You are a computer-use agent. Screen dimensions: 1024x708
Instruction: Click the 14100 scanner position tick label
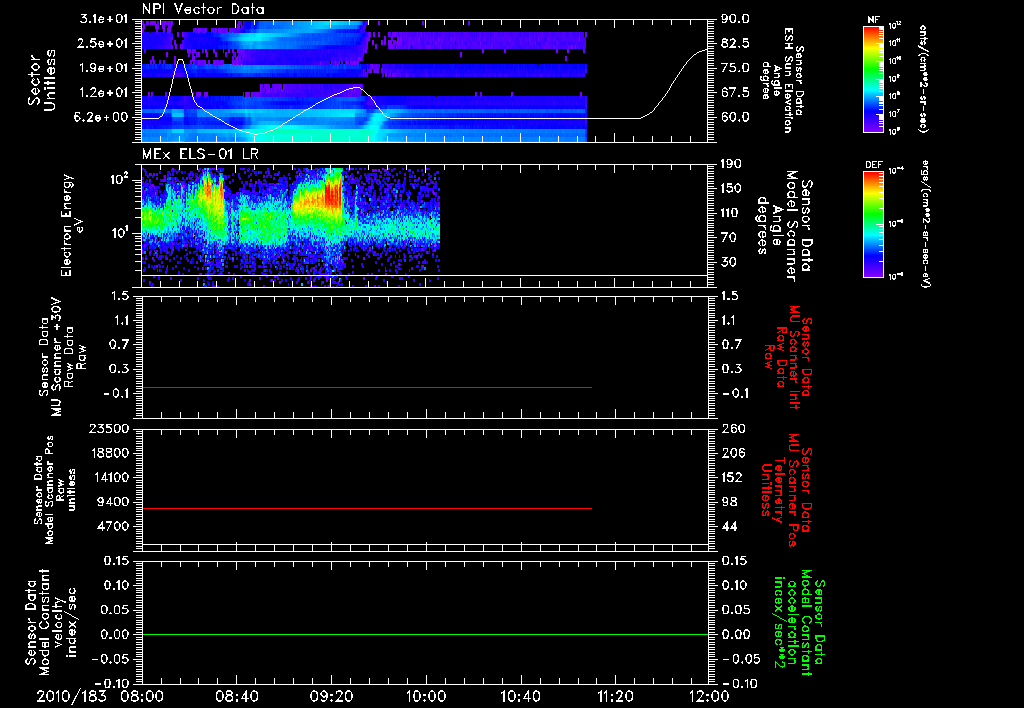tap(109, 477)
